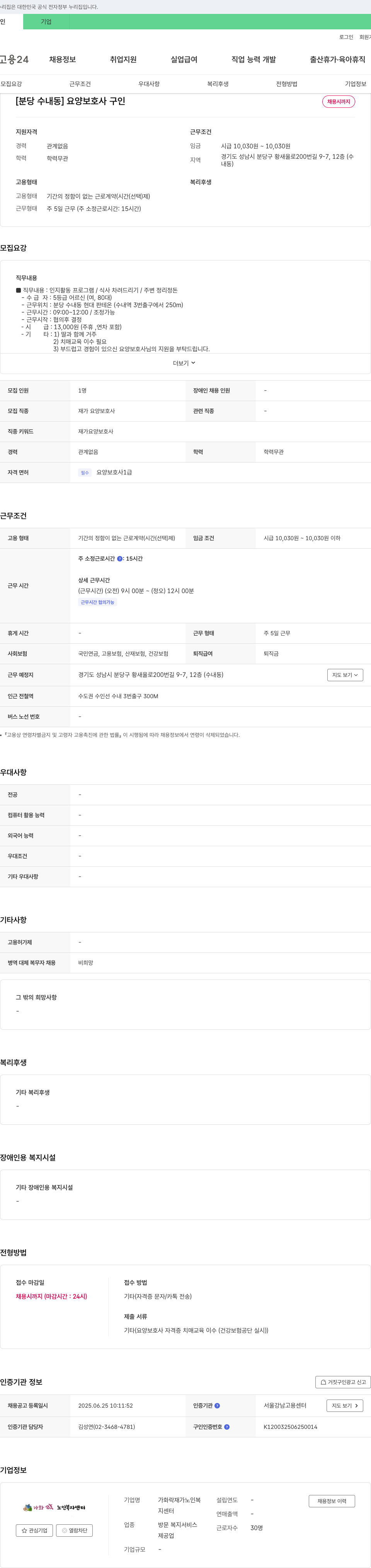The image size is (371, 1568).
Task: Open 직업 능력 개발 main menu
Action: tap(254, 60)
